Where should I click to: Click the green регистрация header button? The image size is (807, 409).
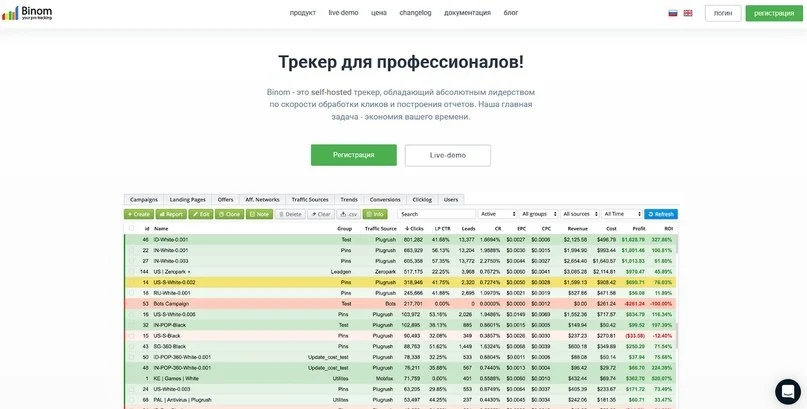[x=774, y=13]
